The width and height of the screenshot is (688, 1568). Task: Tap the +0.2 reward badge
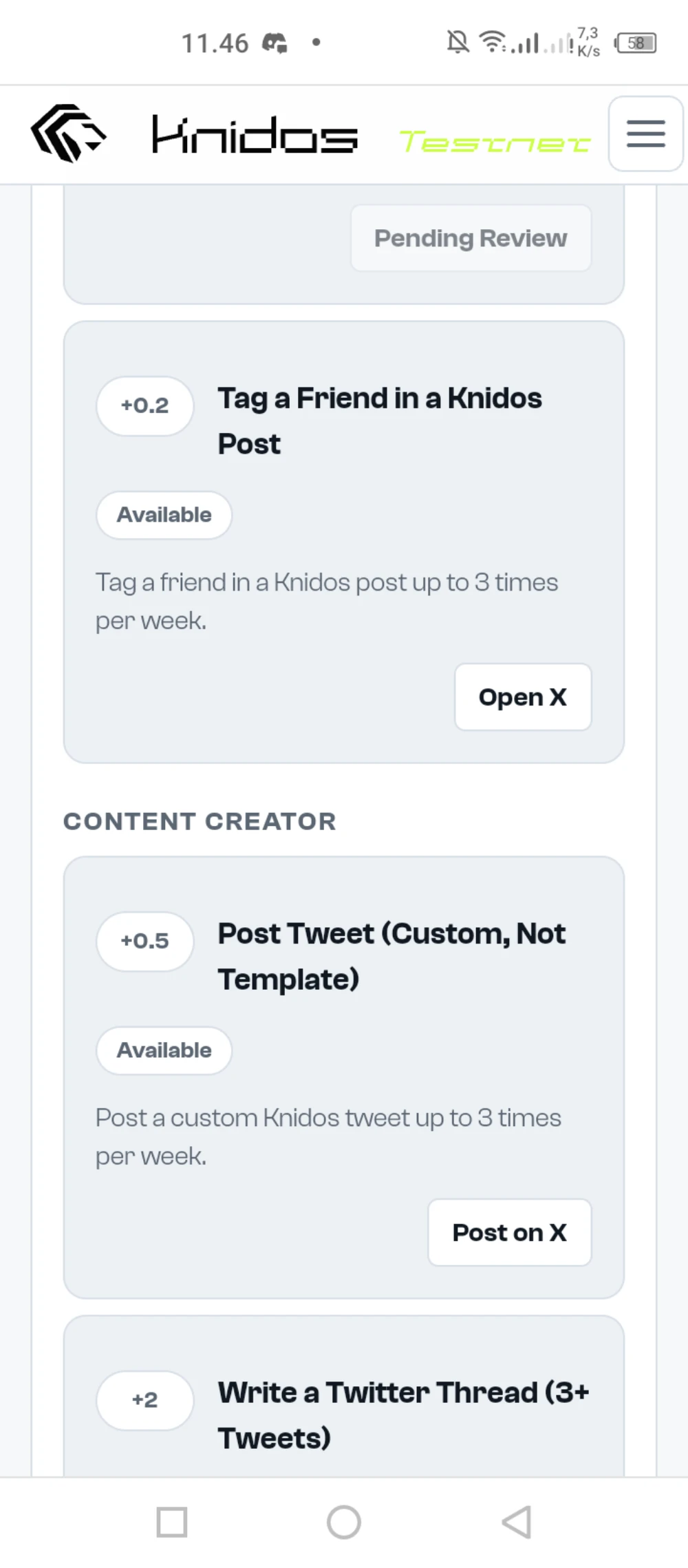(144, 405)
